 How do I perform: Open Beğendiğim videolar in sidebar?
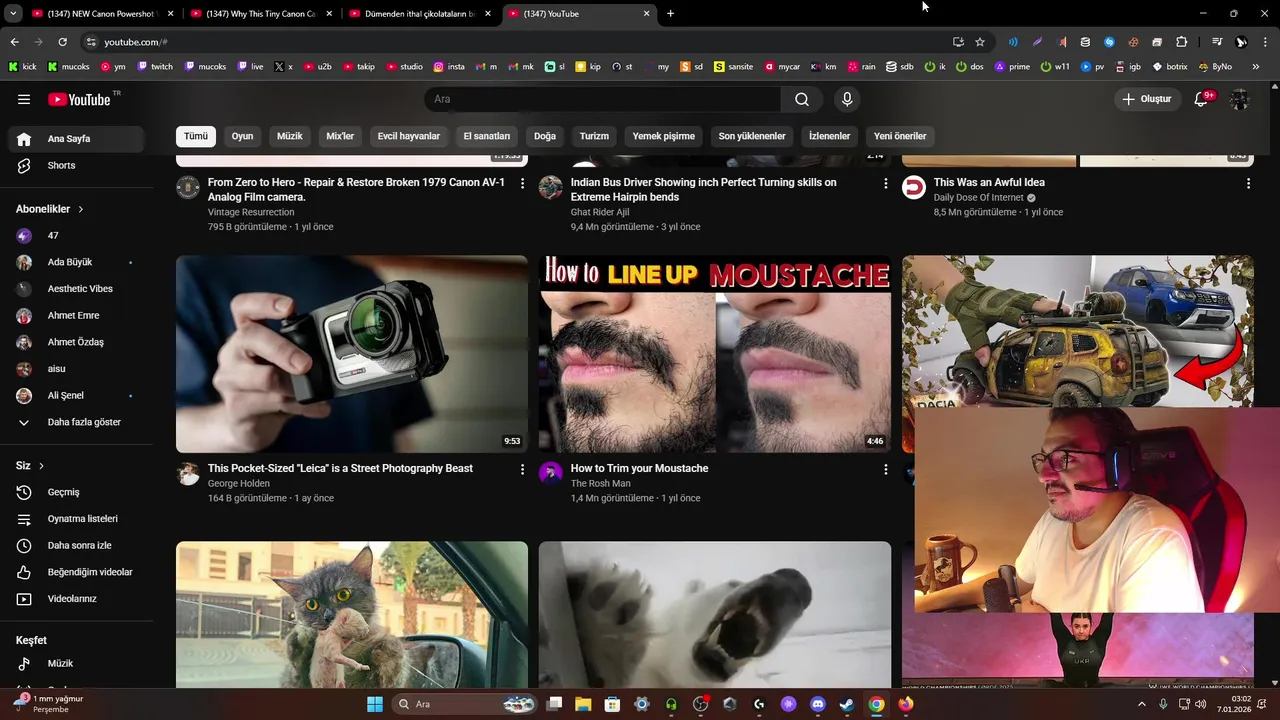76,572
